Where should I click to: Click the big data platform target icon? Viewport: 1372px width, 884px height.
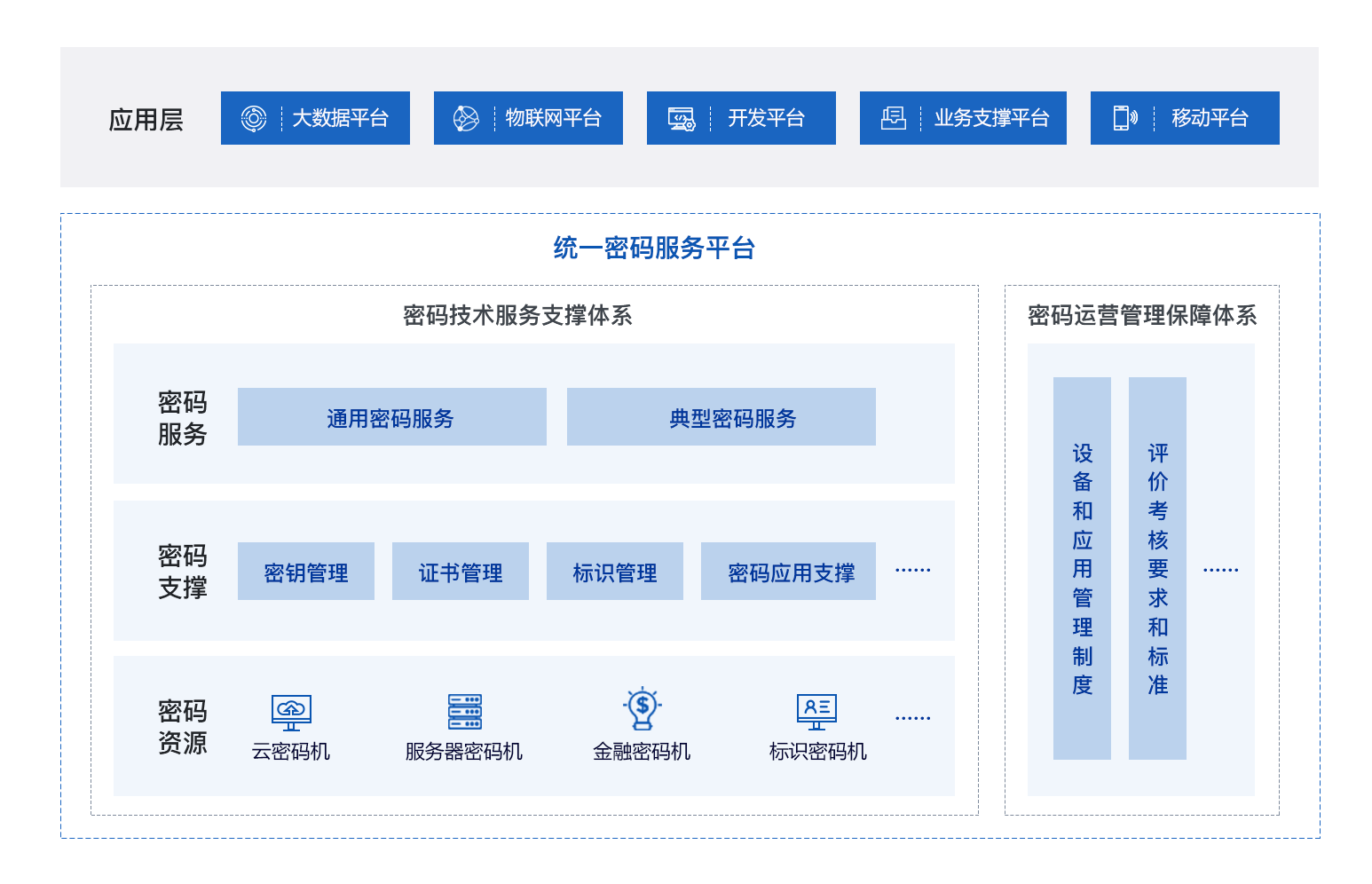pyautogui.click(x=254, y=118)
